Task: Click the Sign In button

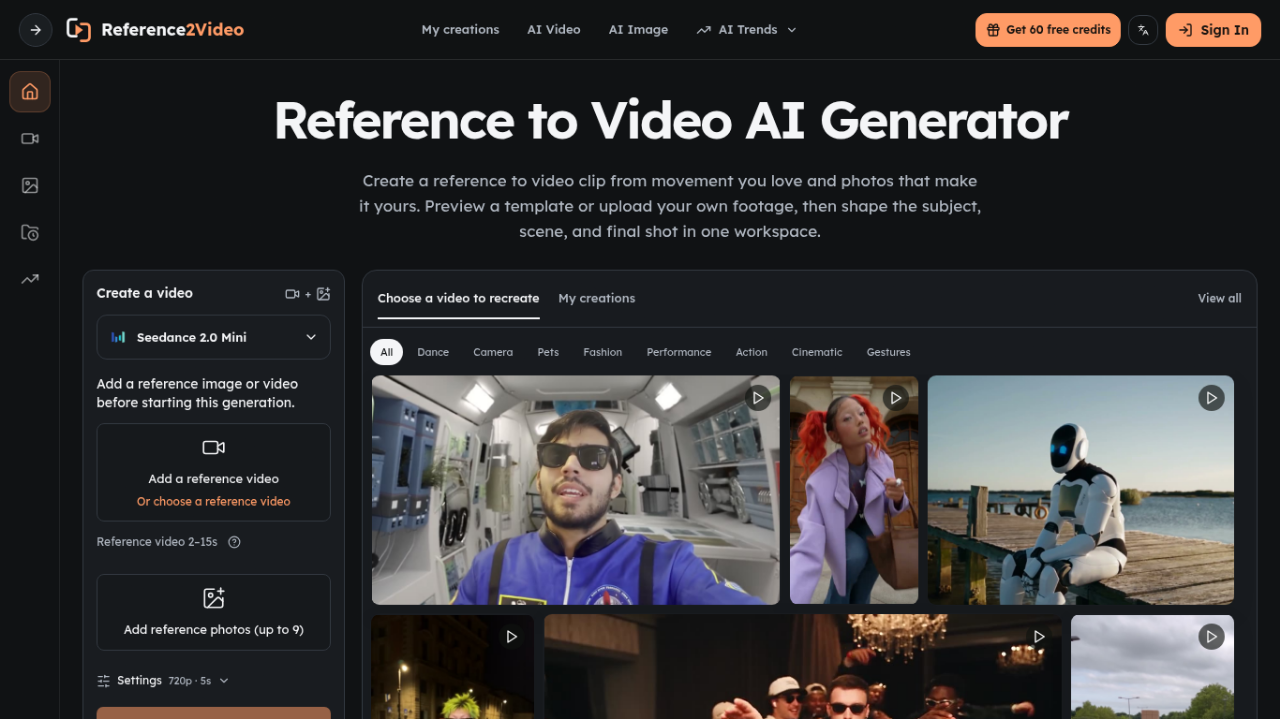Action: [1213, 30]
